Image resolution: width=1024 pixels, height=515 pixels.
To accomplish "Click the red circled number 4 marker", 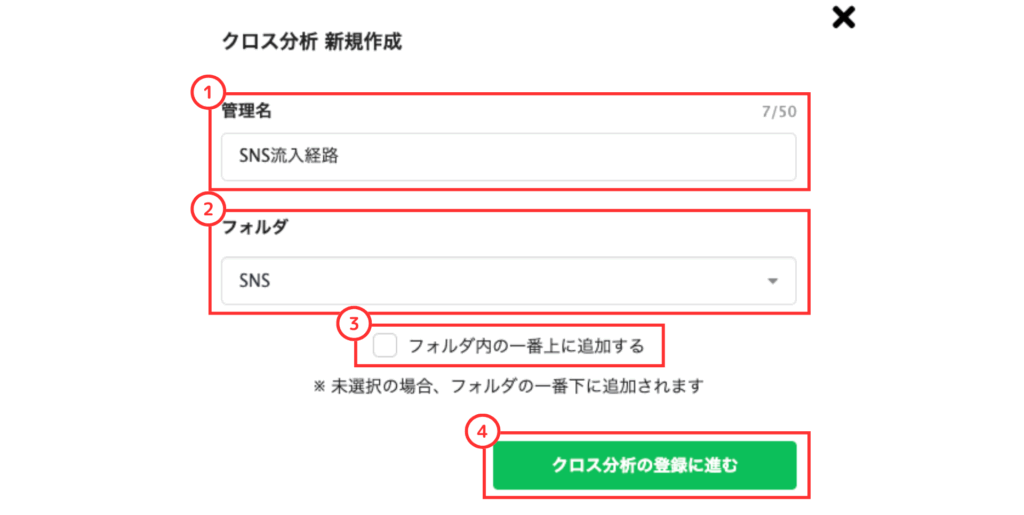I will [482, 432].
